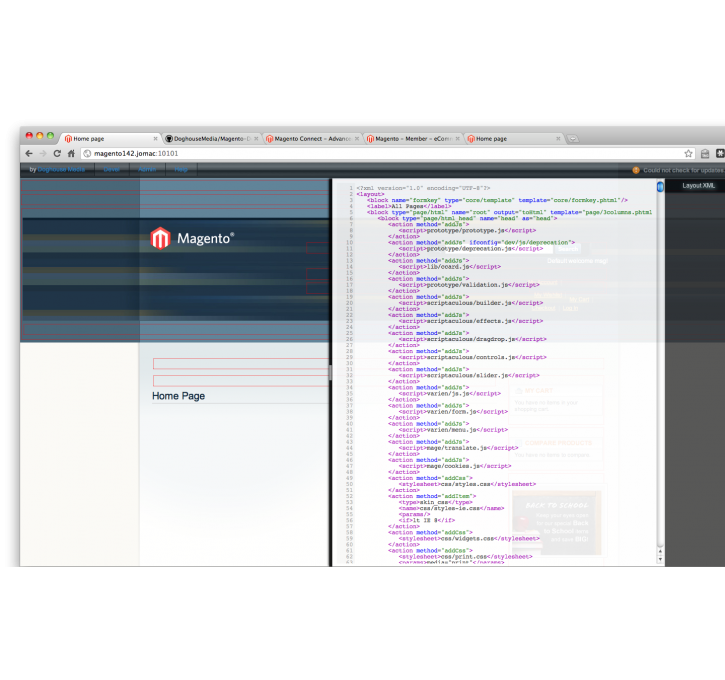Click the browser forward arrow
725x680 pixels.
click(x=43, y=153)
